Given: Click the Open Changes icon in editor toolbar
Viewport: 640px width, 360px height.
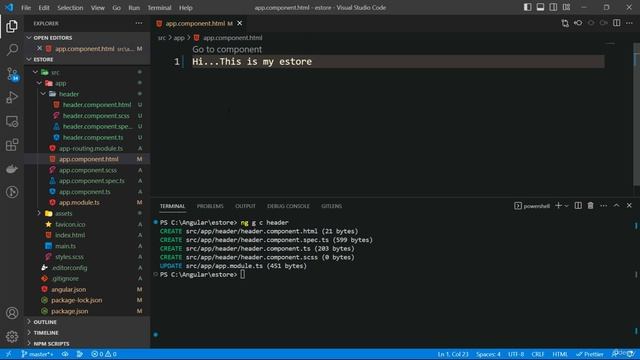Looking at the screenshot, I should (565, 23).
